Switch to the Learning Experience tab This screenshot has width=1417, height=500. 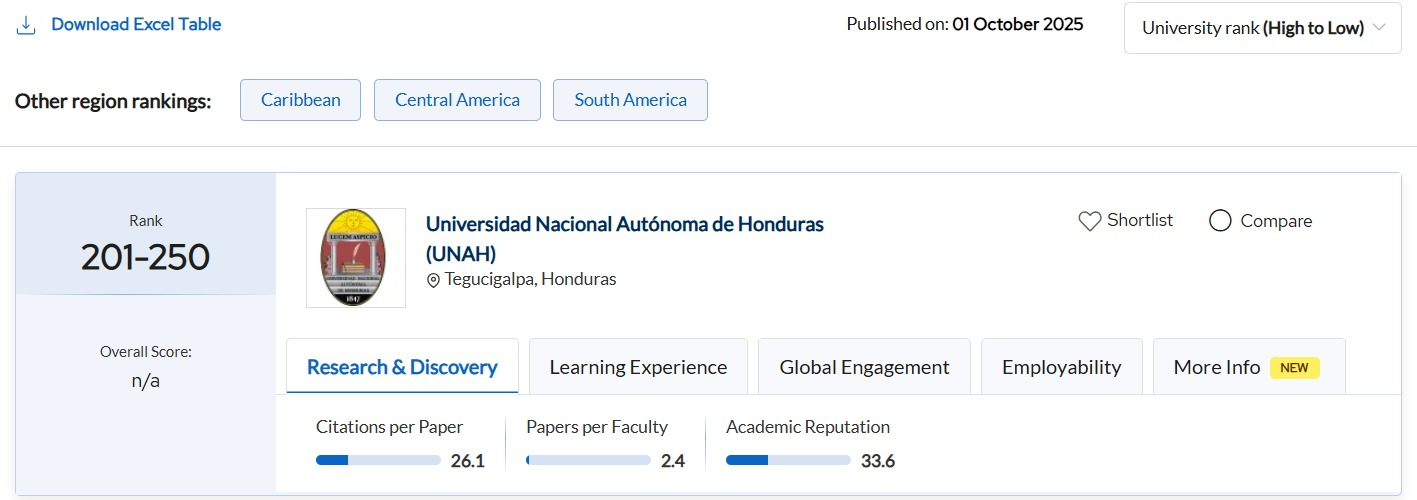point(638,367)
